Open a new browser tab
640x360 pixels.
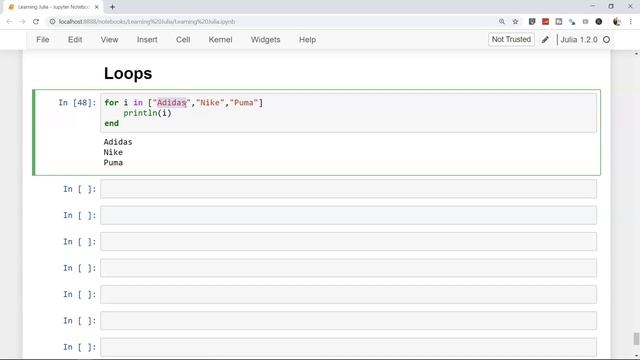click(112, 7)
